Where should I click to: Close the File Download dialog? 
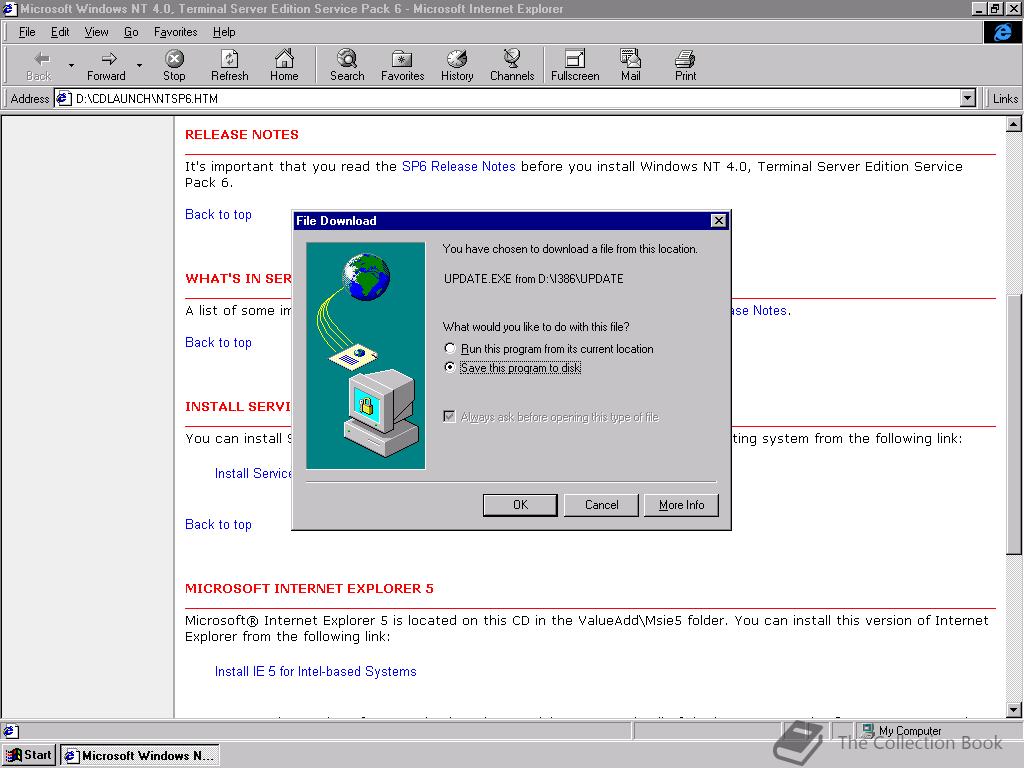[718, 221]
